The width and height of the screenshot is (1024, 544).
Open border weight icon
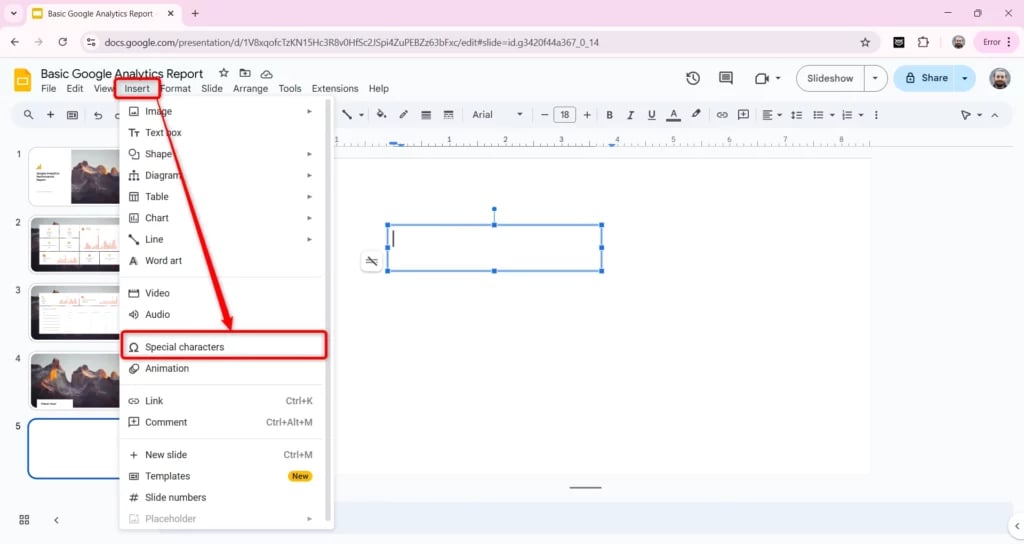[x=426, y=115]
